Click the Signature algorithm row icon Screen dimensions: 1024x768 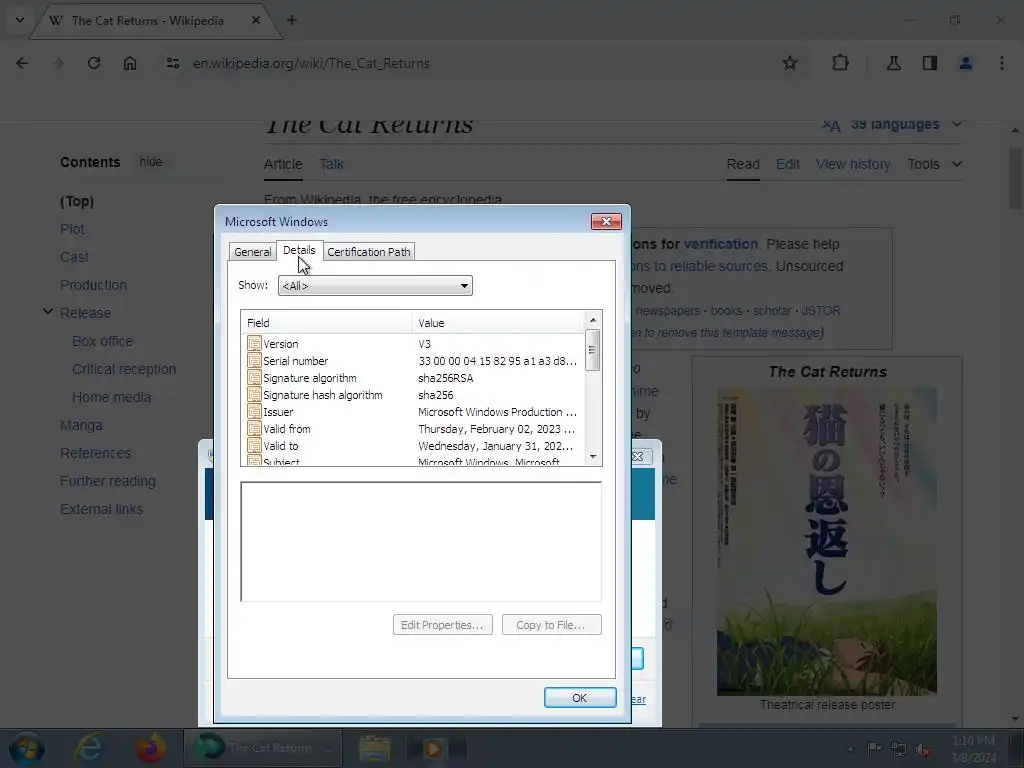254,377
